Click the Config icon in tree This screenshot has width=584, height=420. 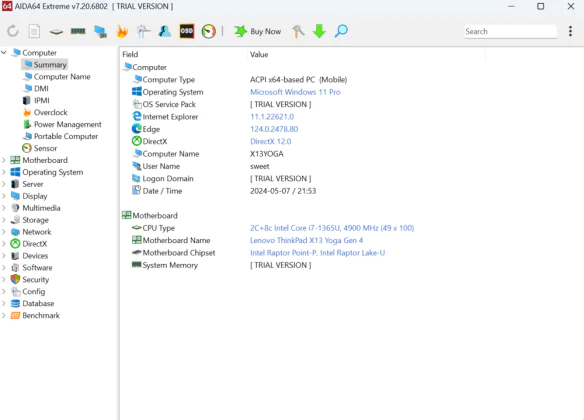coord(15,291)
